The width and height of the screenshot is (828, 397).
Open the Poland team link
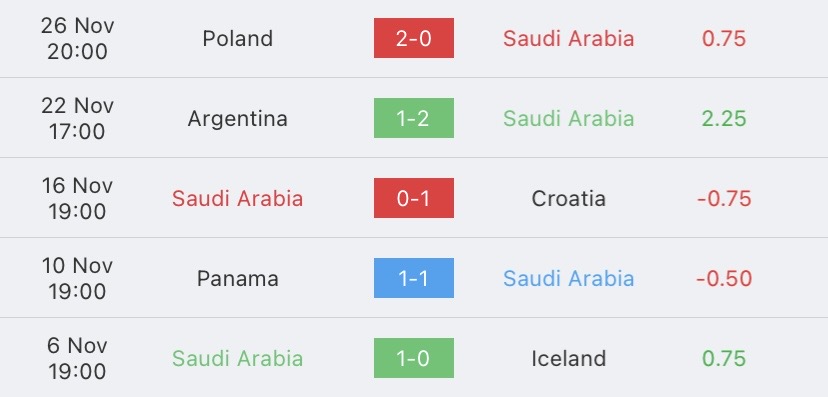click(238, 38)
